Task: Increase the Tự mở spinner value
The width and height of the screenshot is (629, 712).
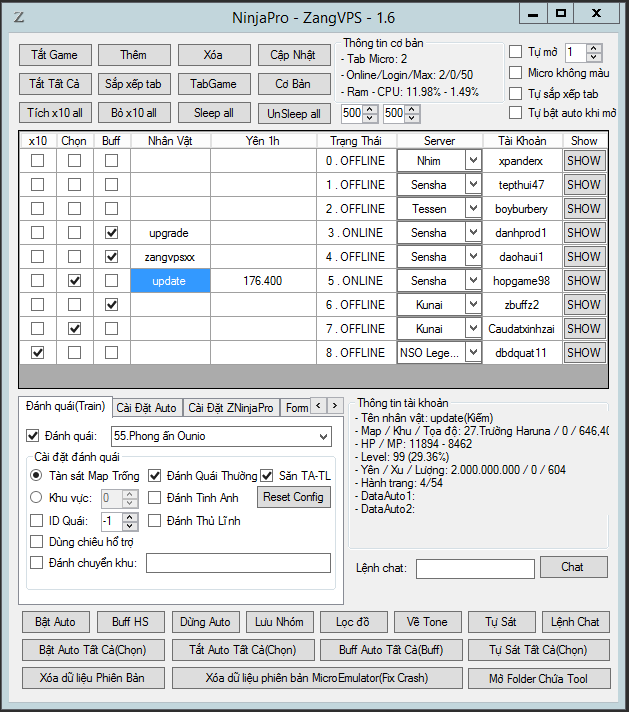Action: coord(594,48)
